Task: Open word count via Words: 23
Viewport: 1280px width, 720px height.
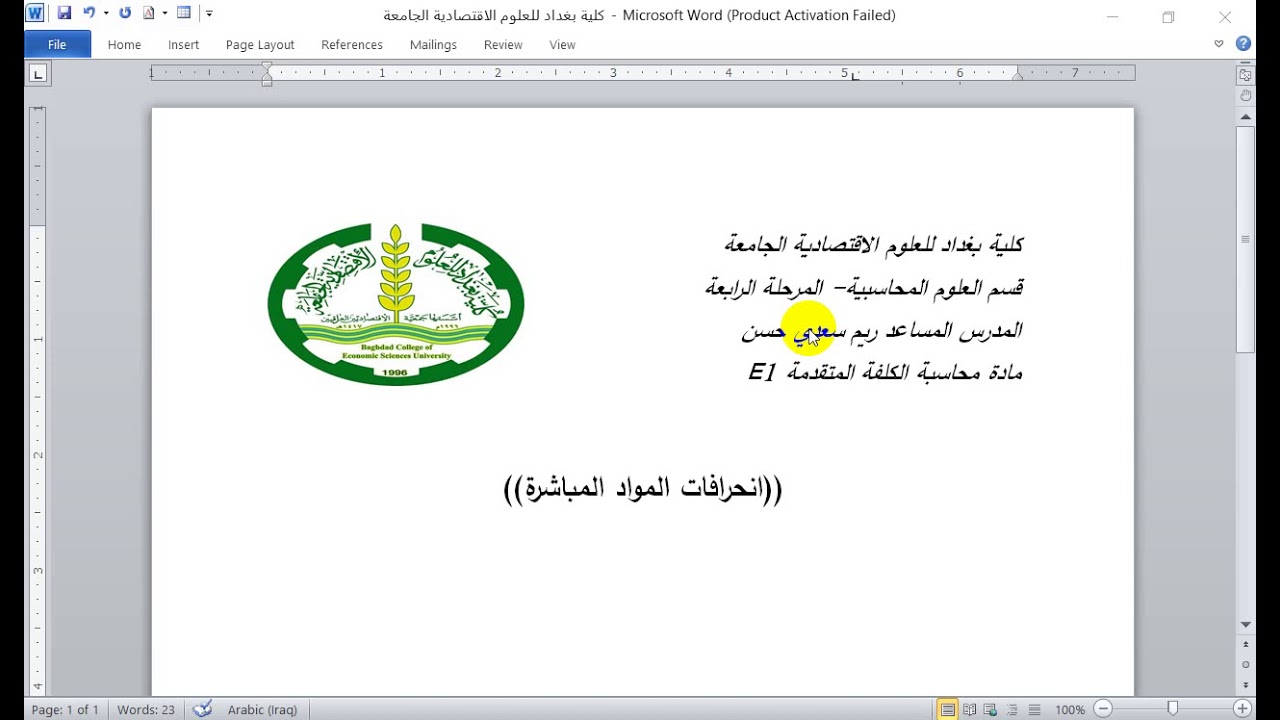Action: coord(146,710)
